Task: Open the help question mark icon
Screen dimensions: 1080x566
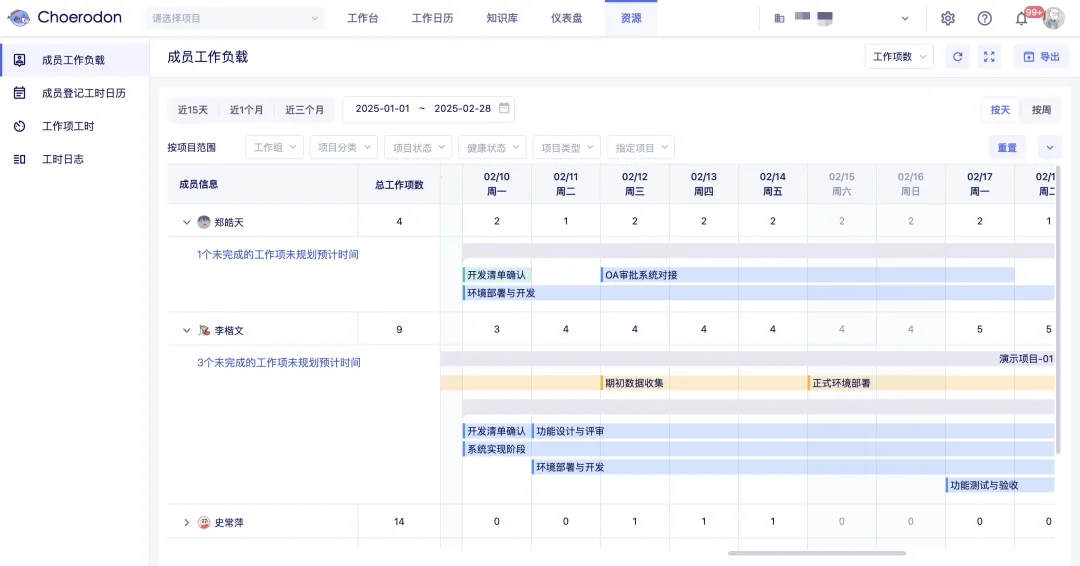Action: pyautogui.click(x=984, y=19)
